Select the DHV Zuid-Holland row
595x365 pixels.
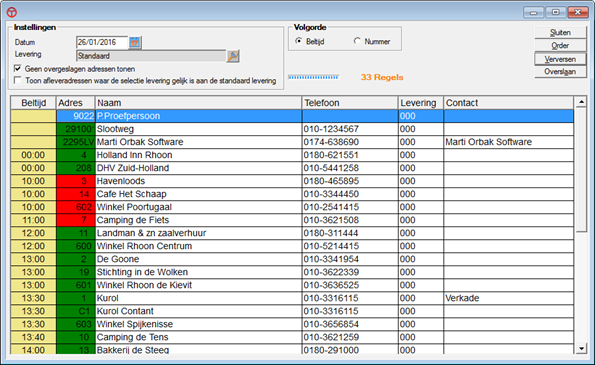(292, 168)
